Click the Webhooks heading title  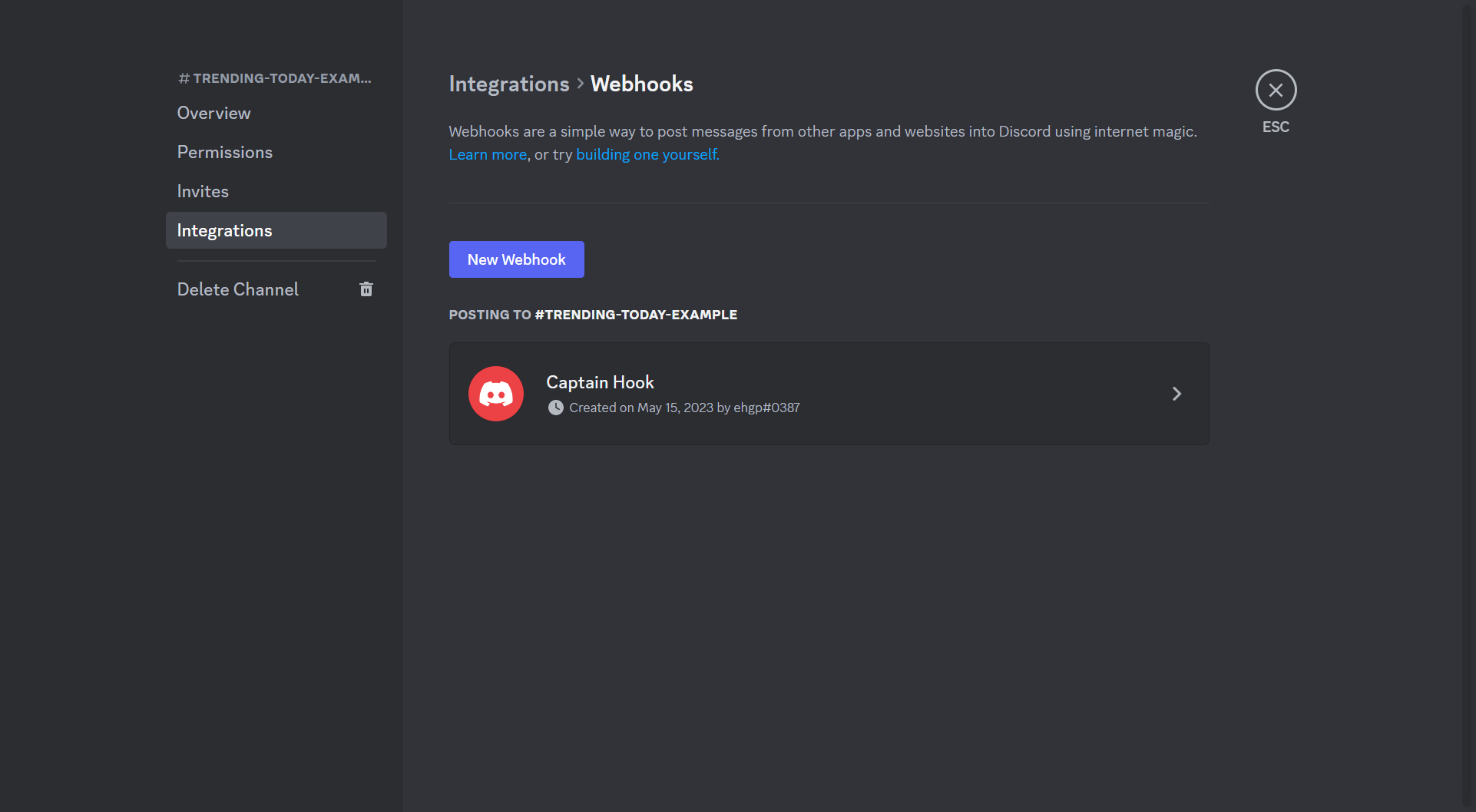pos(642,84)
